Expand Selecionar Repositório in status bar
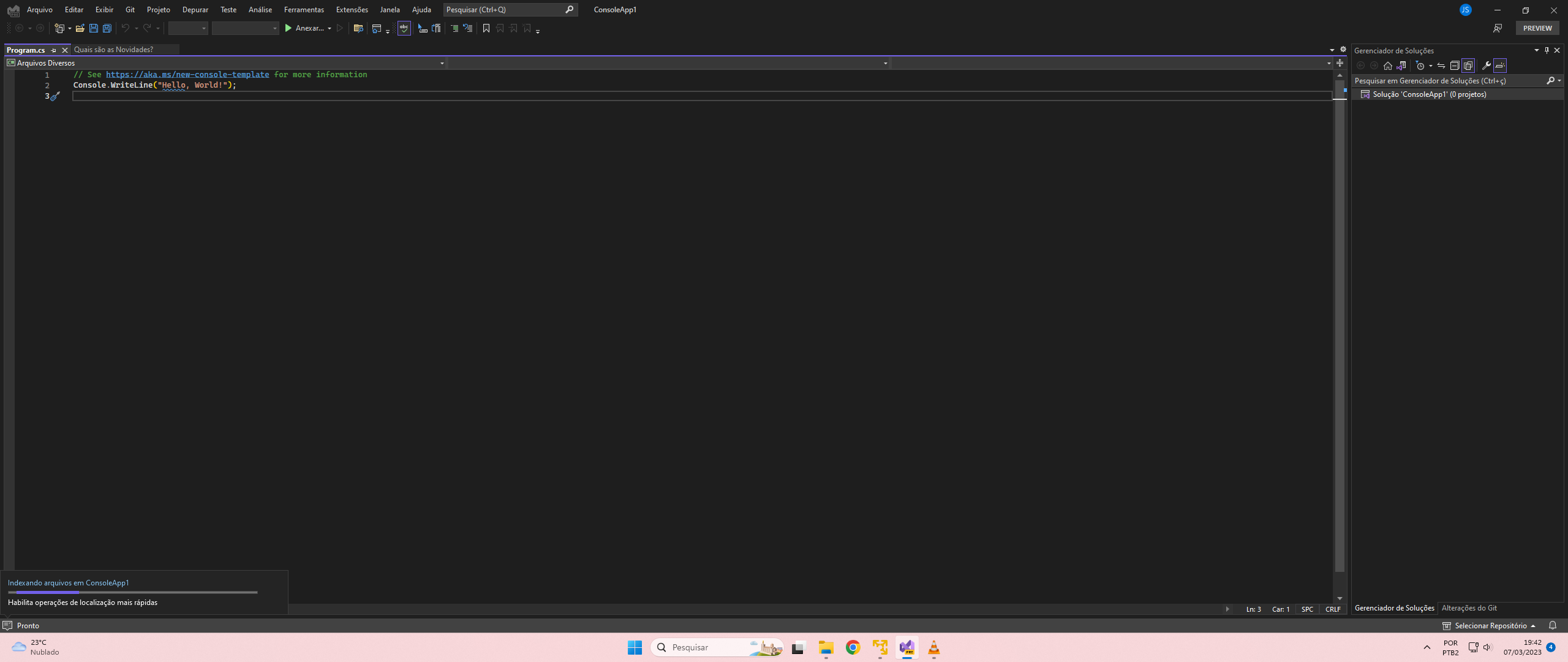This screenshot has width=1568, height=662. pyautogui.click(x=1491, y=625)
